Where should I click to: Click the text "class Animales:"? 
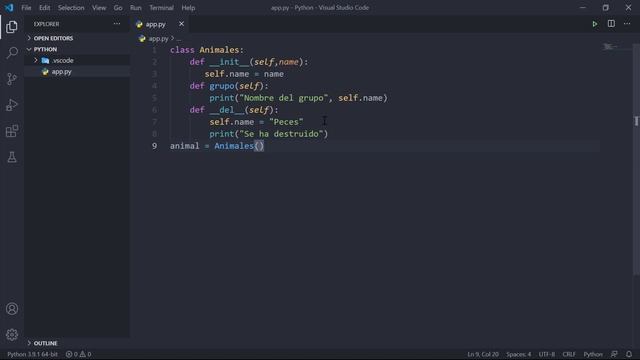(207, 50)
